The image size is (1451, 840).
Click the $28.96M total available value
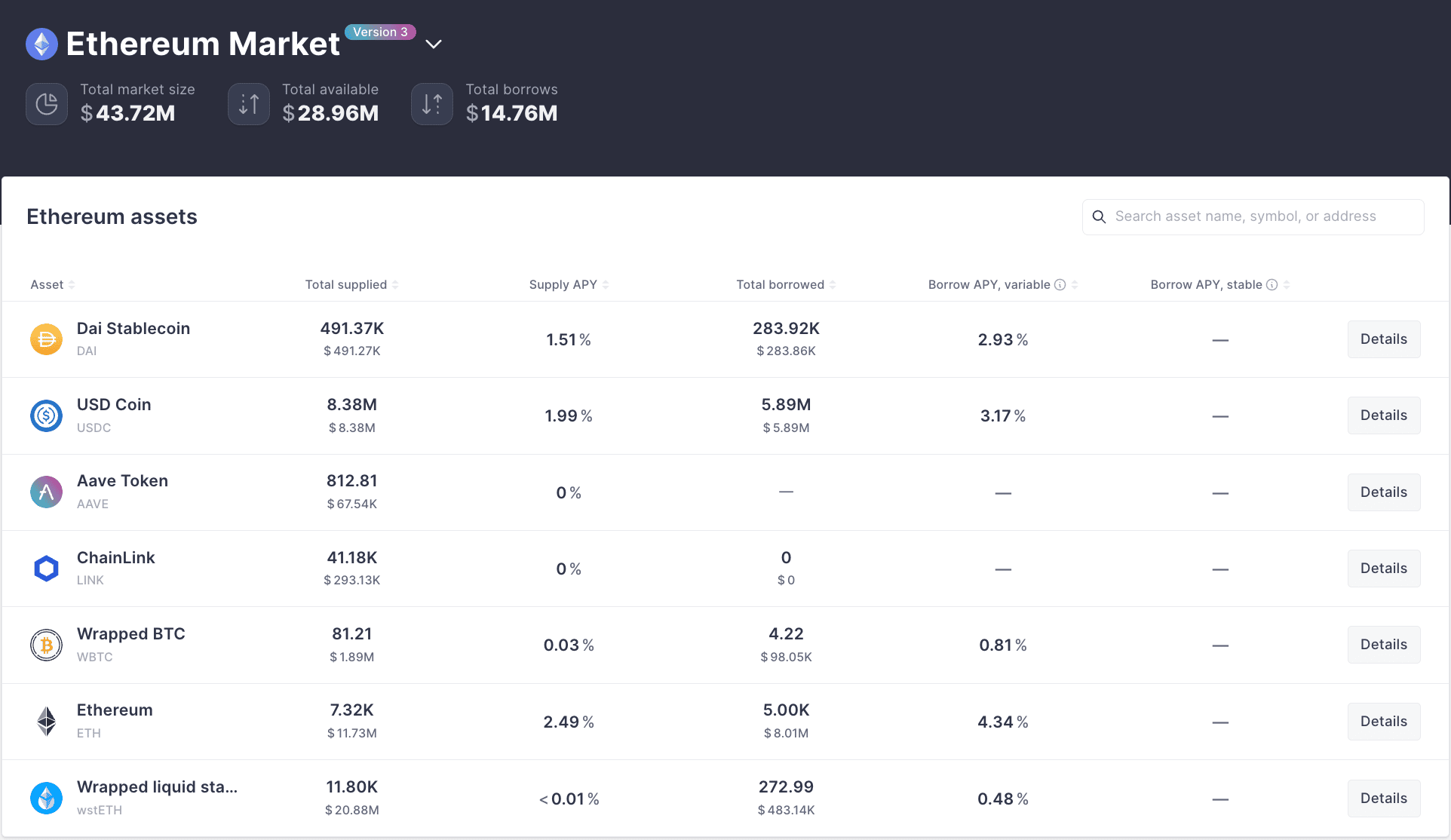[x=330, y=113]
